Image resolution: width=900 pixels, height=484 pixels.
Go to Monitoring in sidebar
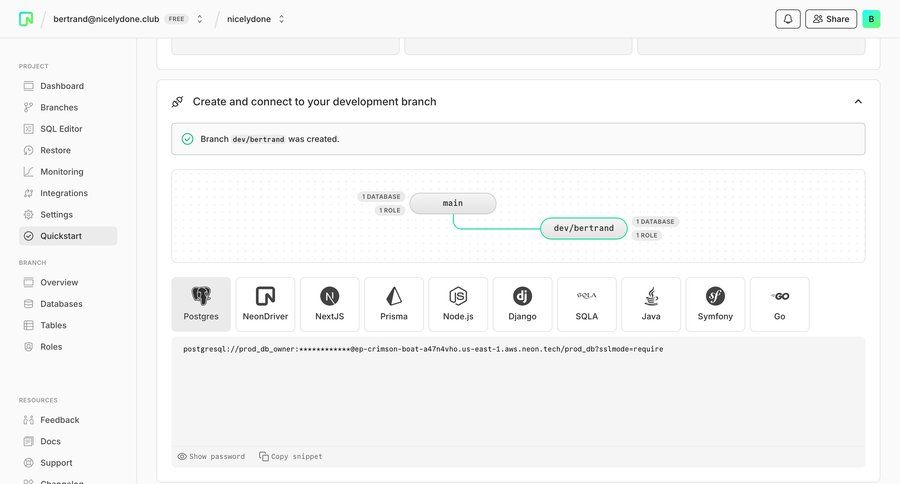(x=61, y=172)
